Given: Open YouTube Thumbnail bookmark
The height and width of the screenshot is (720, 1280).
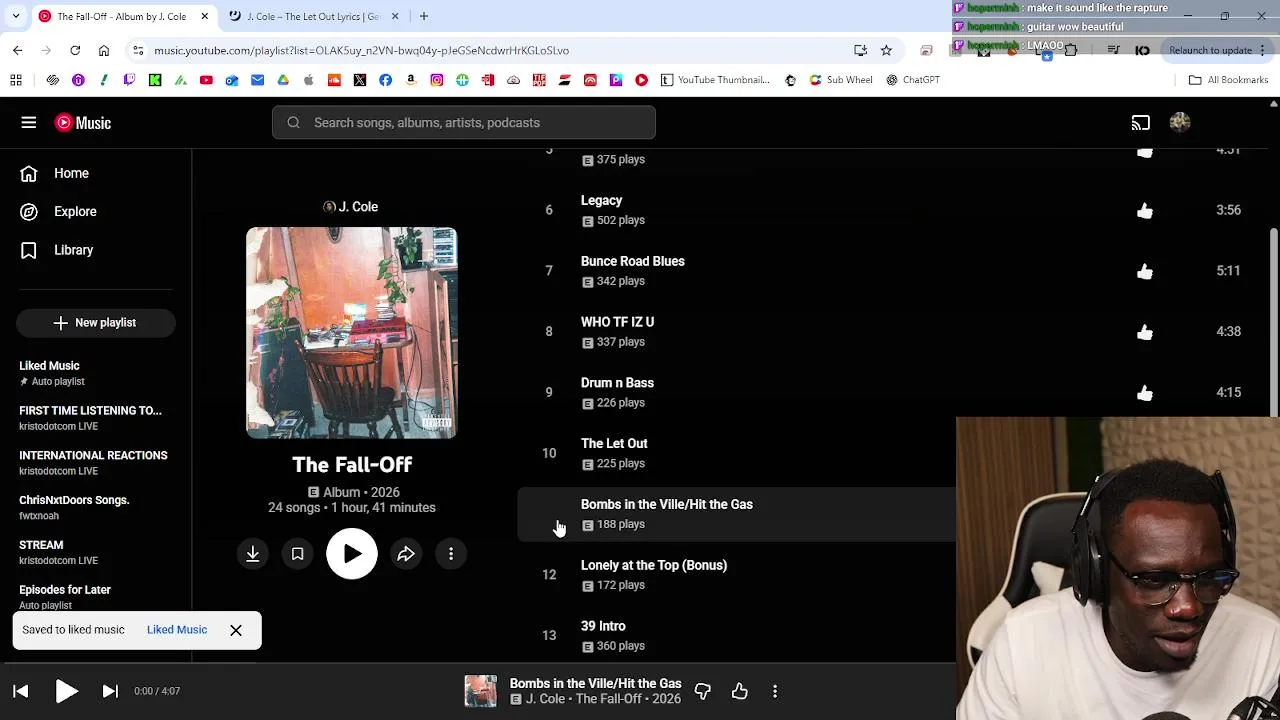Looking at the screenshot, I should pos(715,80).
